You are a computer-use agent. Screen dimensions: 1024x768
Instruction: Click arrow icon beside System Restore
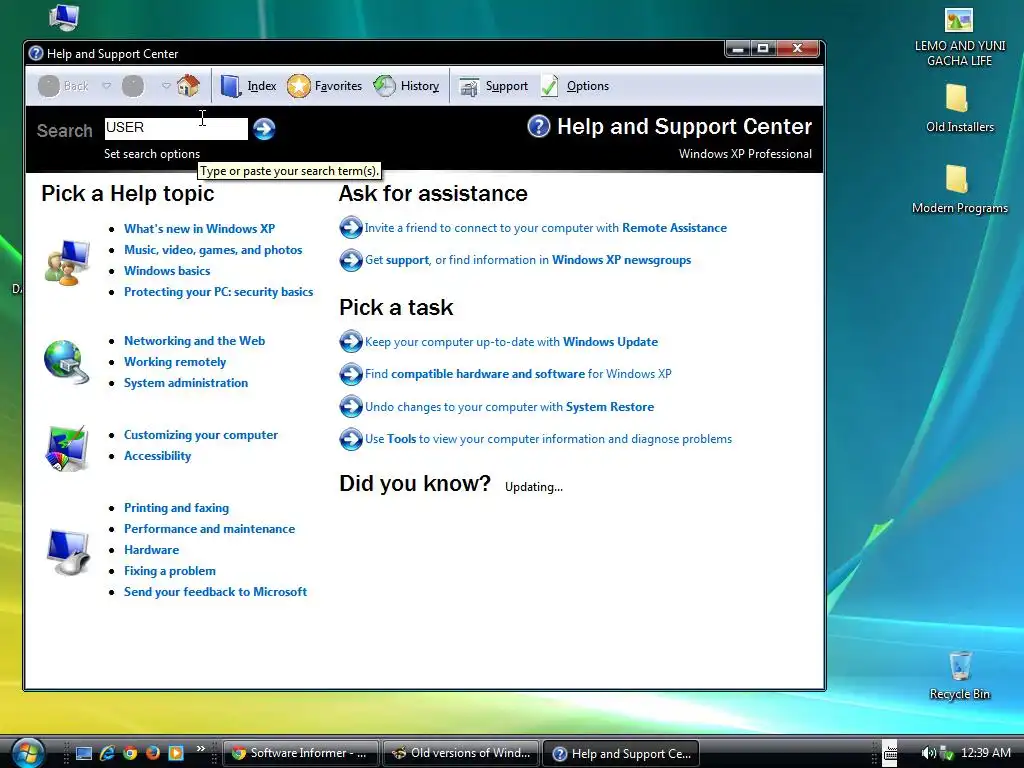(x=351, y=406)
